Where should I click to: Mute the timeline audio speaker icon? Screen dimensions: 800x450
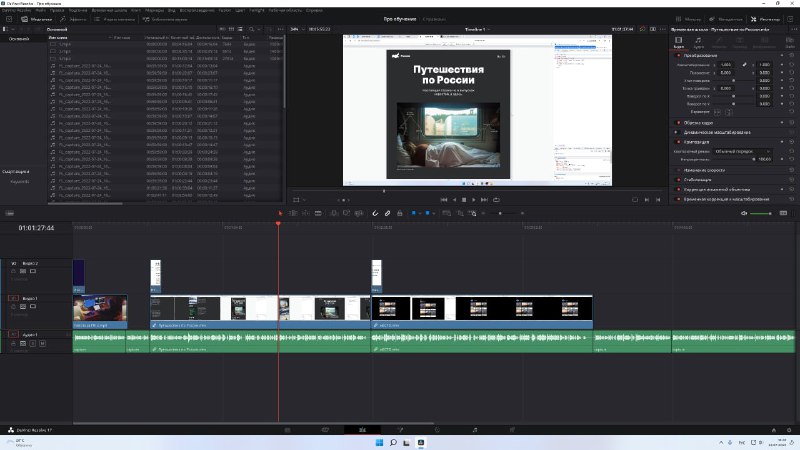(744, 213)
